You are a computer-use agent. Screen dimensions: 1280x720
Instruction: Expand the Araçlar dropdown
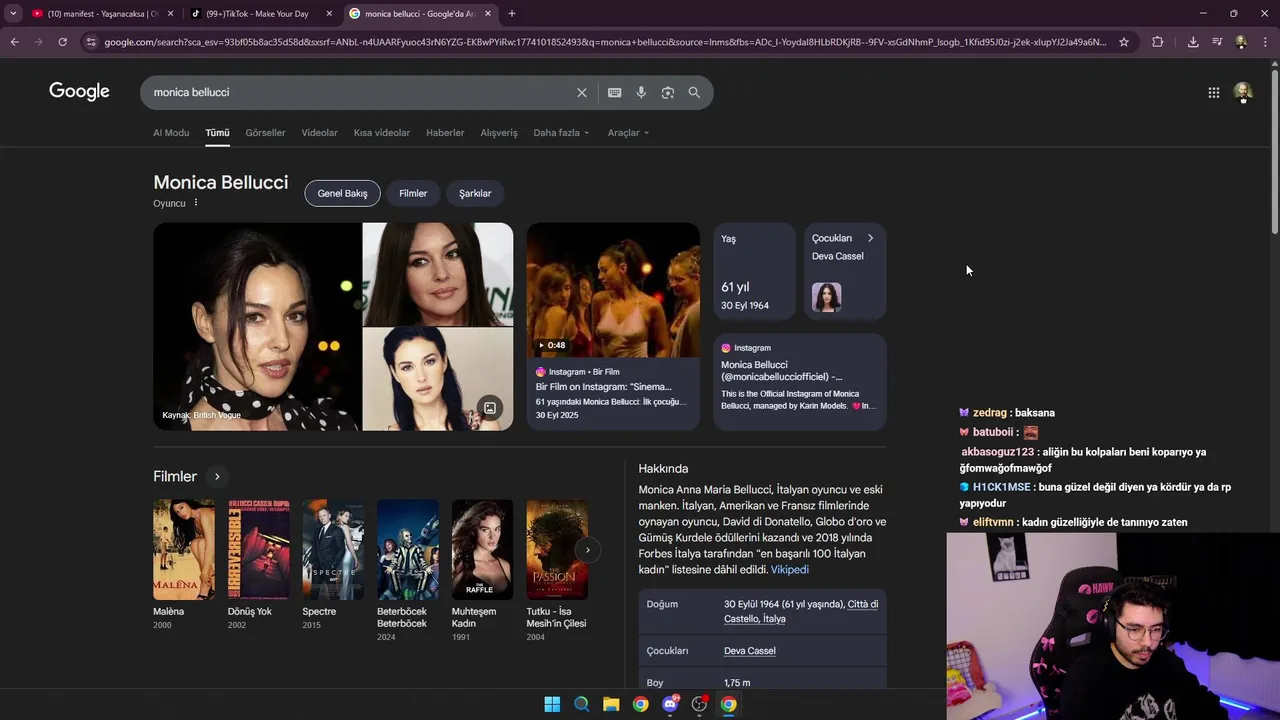point(628,133)
